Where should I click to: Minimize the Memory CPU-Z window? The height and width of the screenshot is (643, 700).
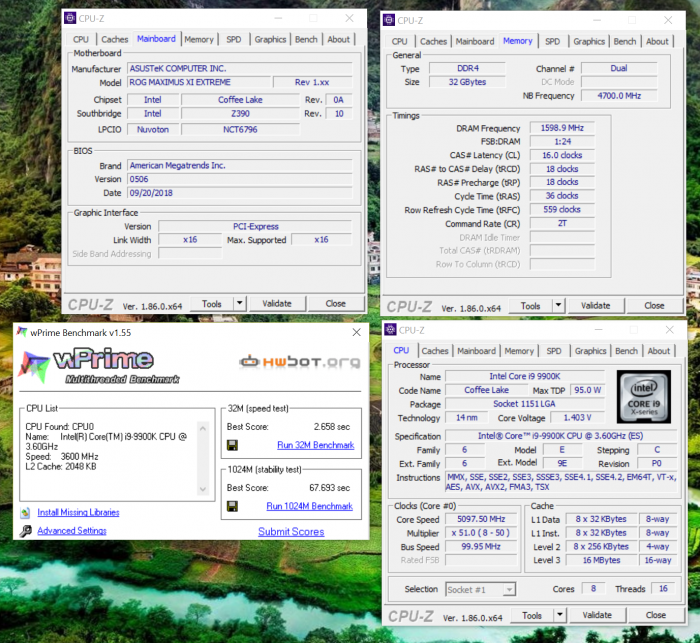pyautogui.click(x=597, y=20)
